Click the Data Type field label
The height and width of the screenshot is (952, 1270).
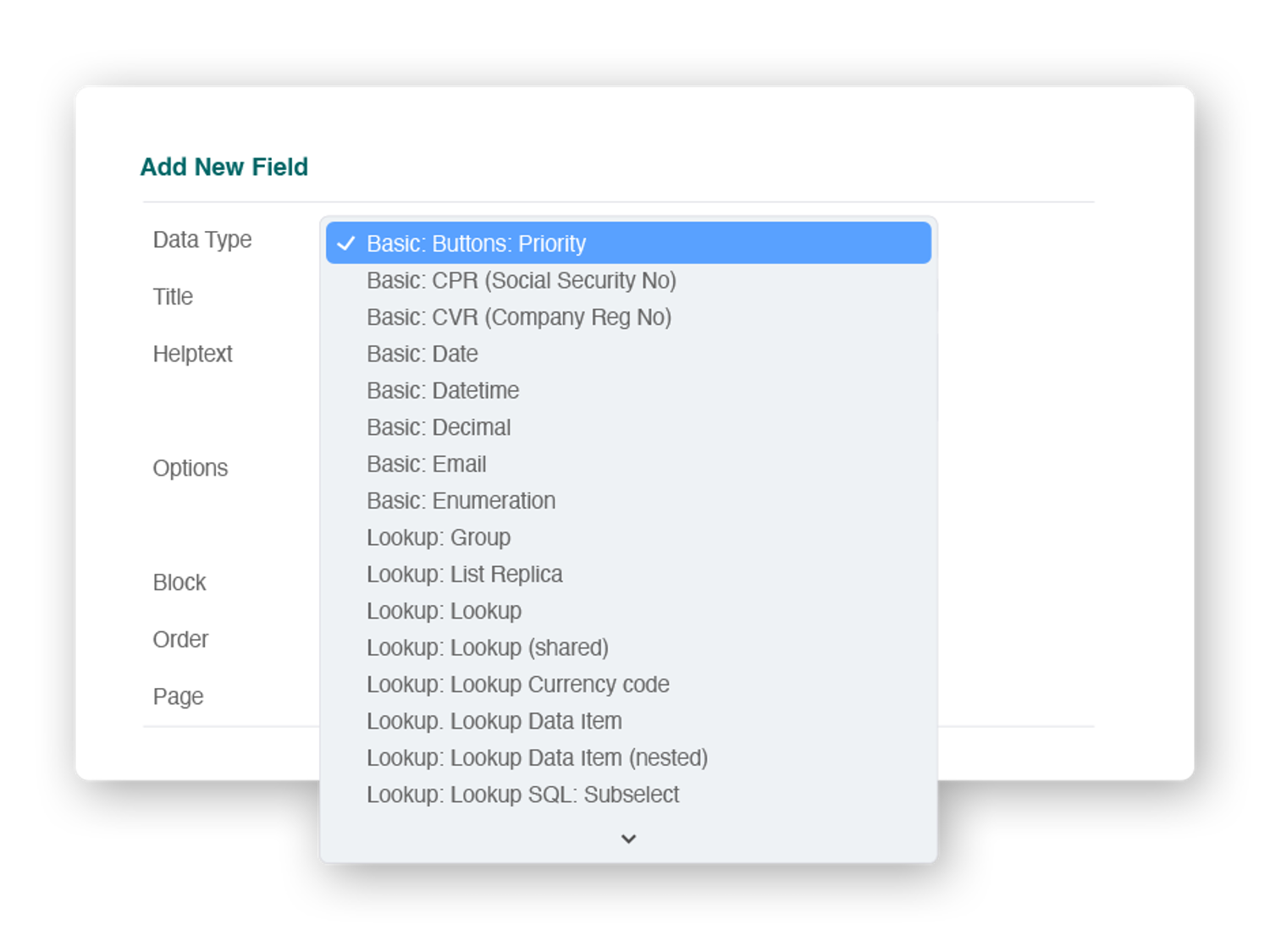[202, 240]
